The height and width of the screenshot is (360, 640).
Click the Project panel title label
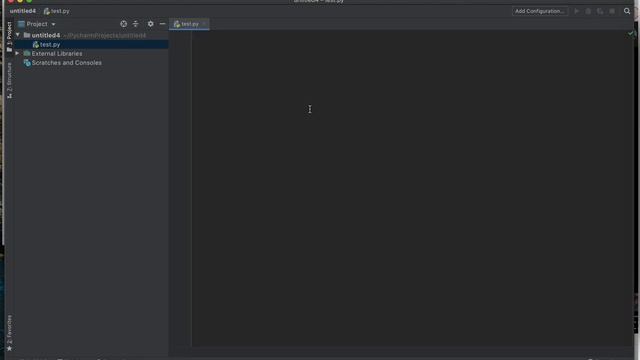click(x=37, y=24)
